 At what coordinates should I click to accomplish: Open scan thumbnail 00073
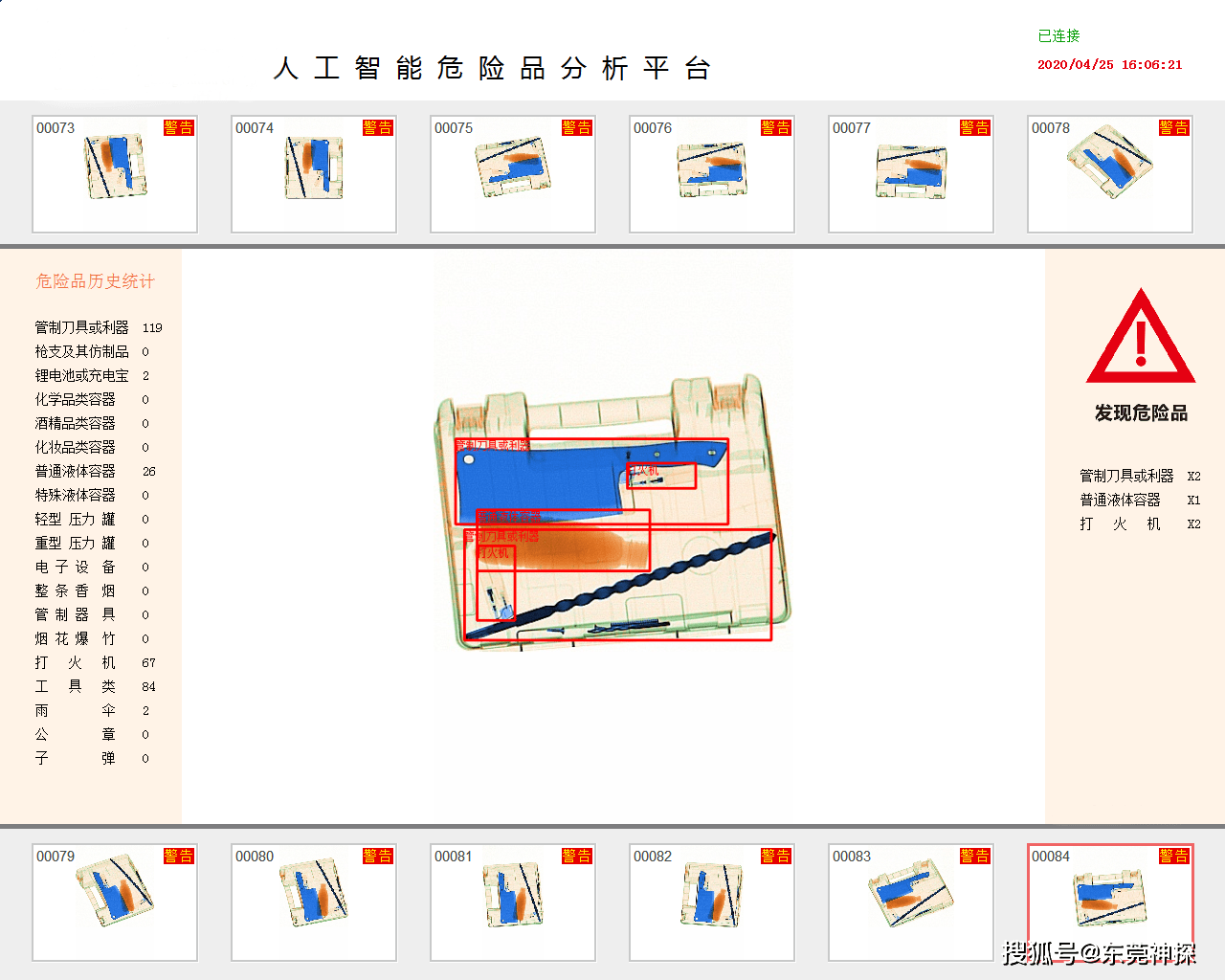(x=115, y=174)
